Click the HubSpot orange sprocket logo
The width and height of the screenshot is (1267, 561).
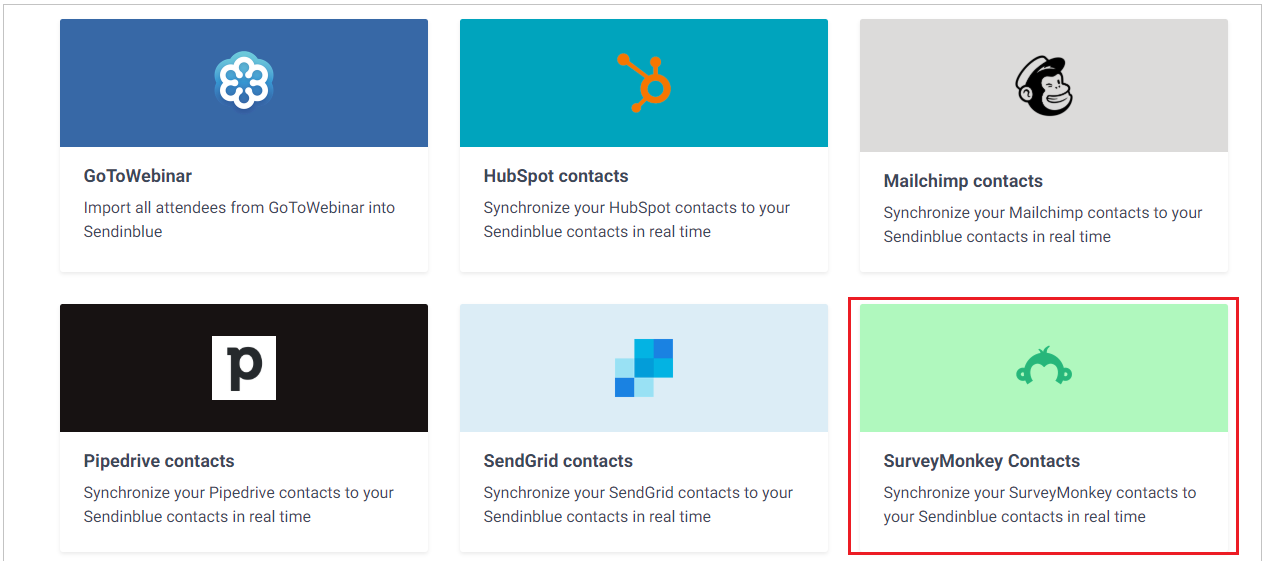644,82
